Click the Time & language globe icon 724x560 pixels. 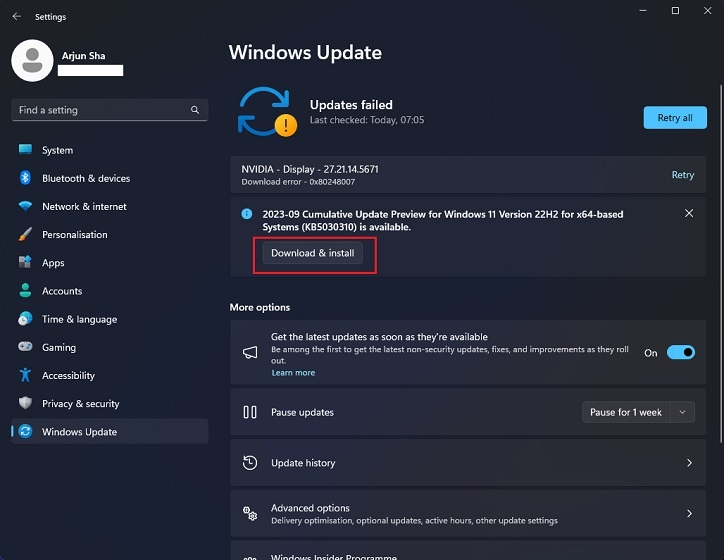tap(25, 319)
